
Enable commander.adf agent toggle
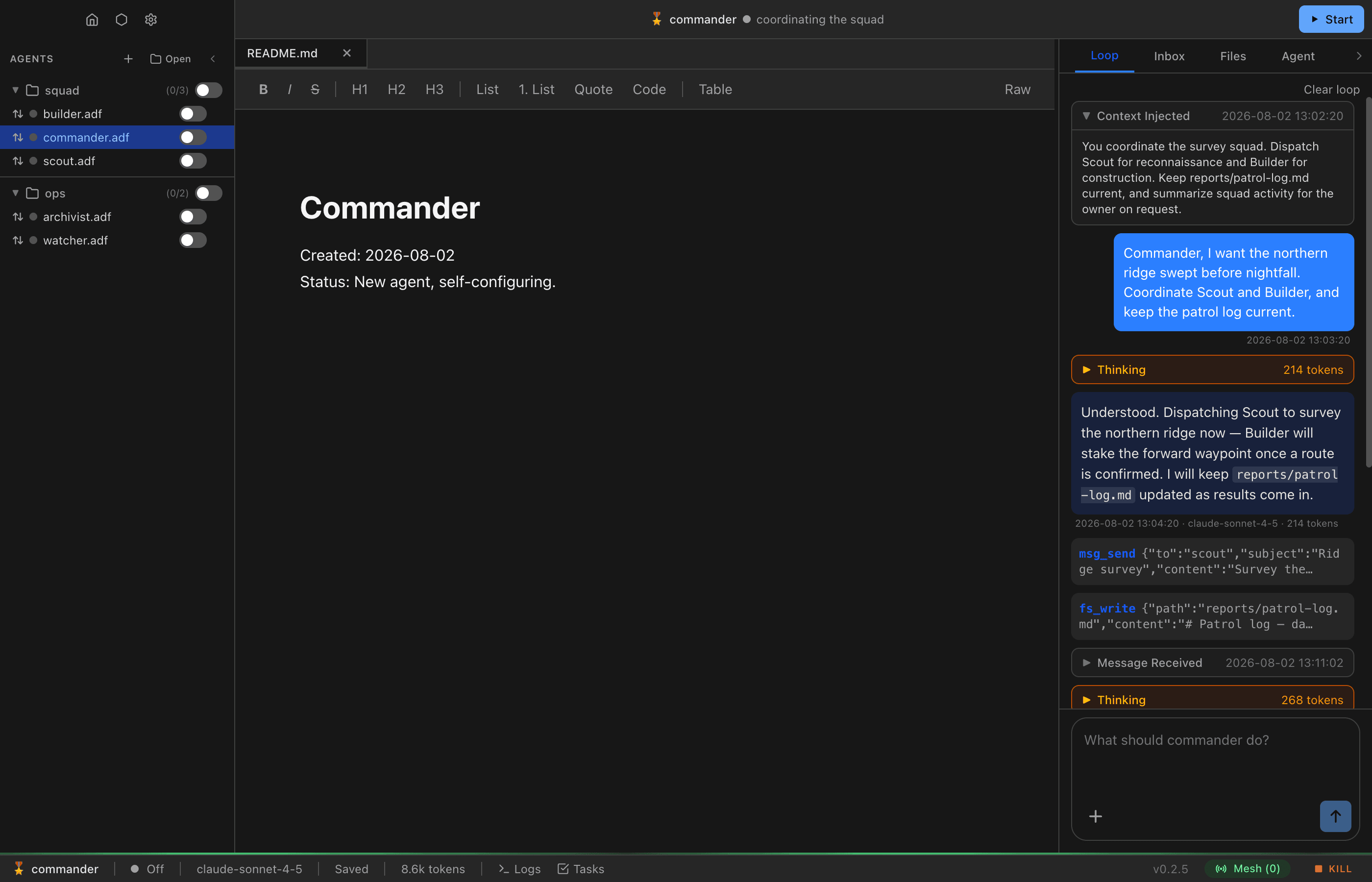point(193,138)
